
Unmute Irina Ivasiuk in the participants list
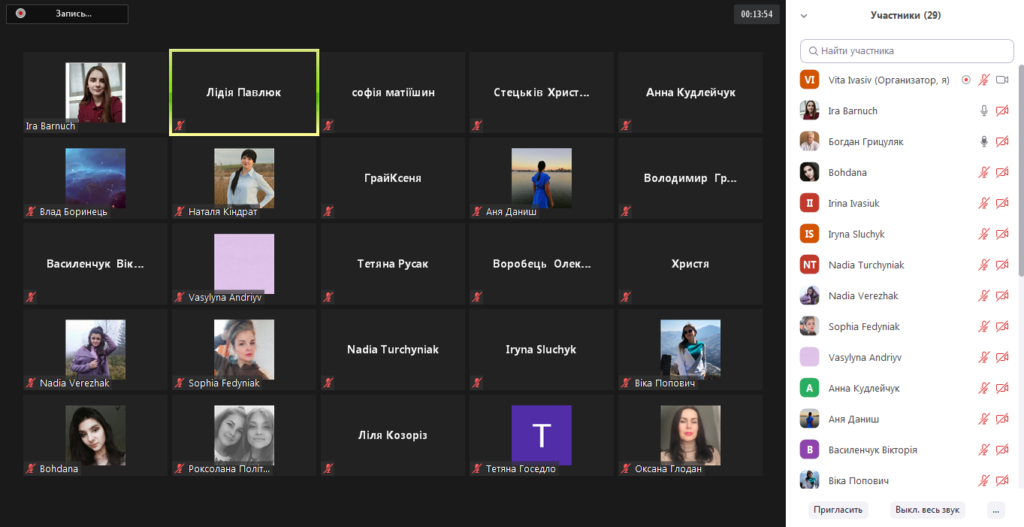[x=984, y=204]
